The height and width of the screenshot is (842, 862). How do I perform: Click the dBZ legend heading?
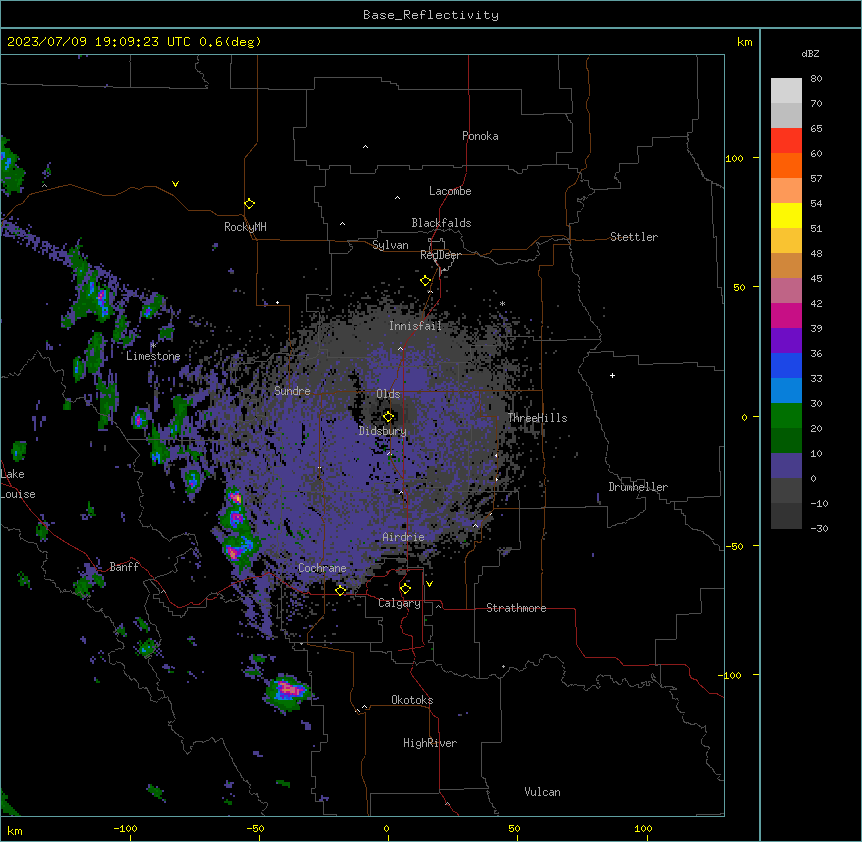810,53
